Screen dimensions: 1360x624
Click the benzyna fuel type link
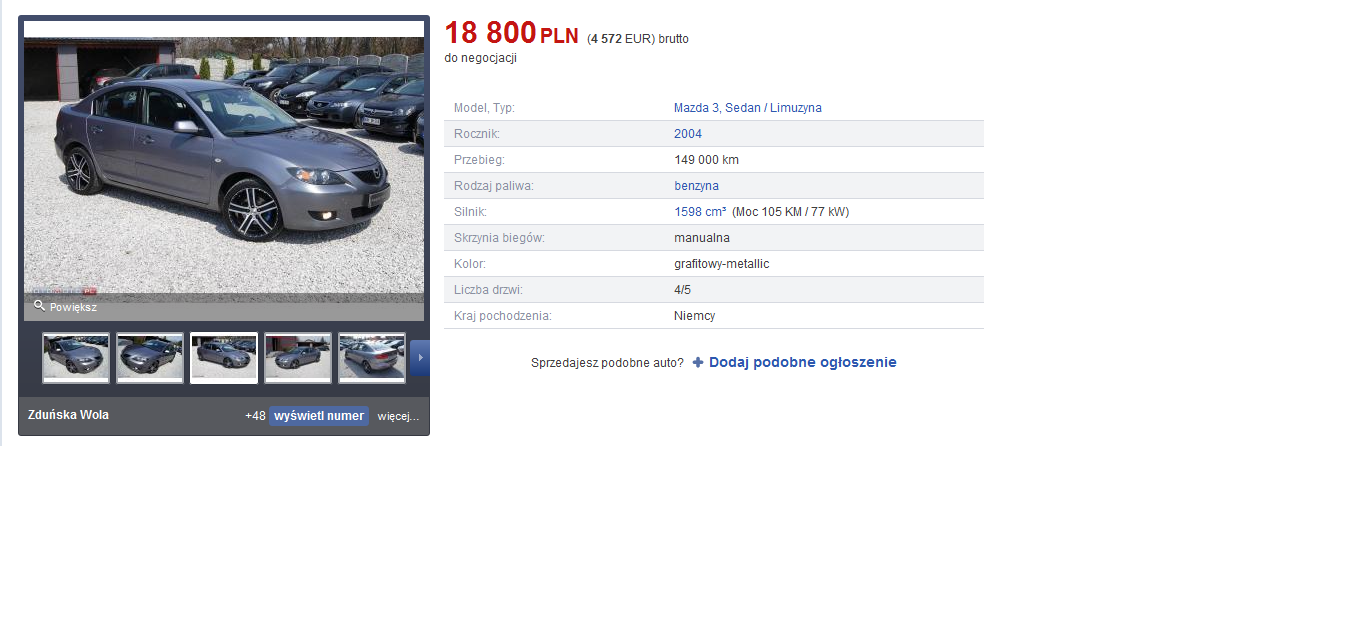[x=696, y=186]
